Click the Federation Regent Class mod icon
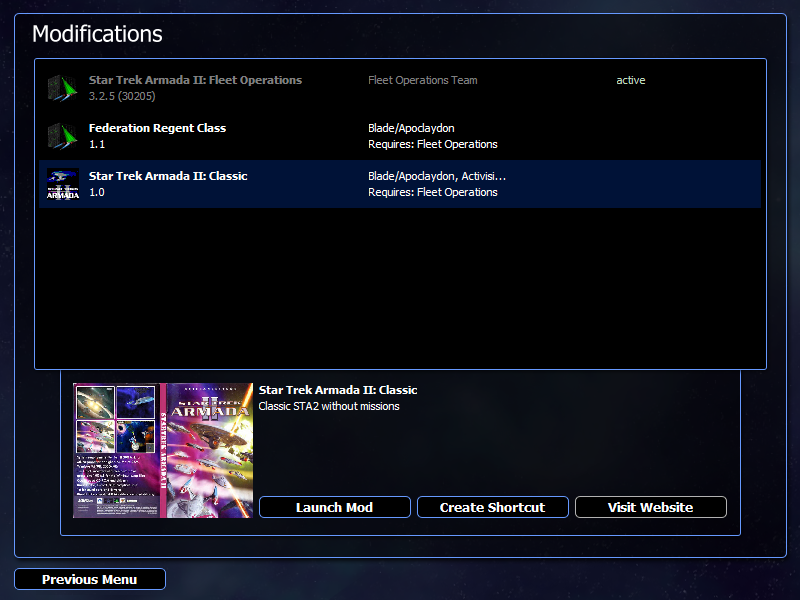 click(x=63, y=136)
